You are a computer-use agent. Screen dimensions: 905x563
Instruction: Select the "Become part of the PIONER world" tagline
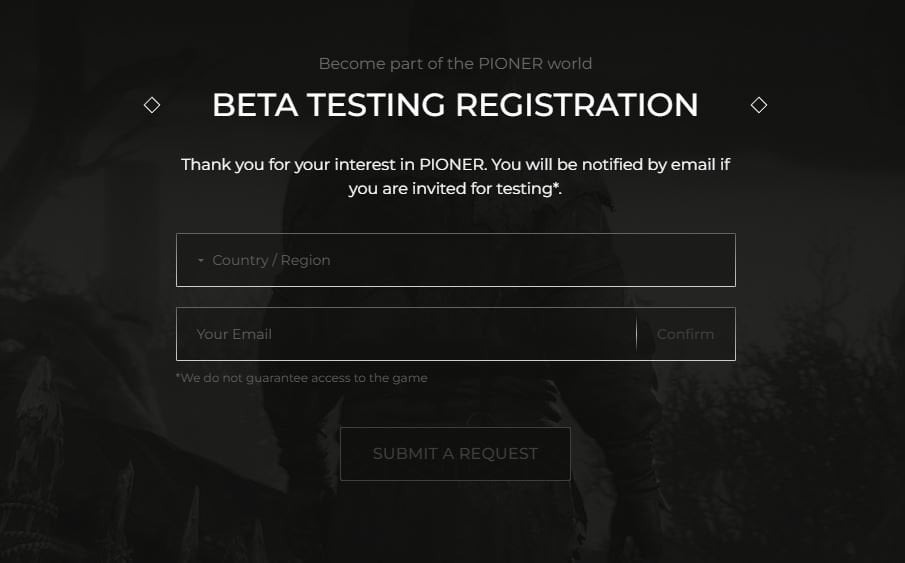[455, 64]
